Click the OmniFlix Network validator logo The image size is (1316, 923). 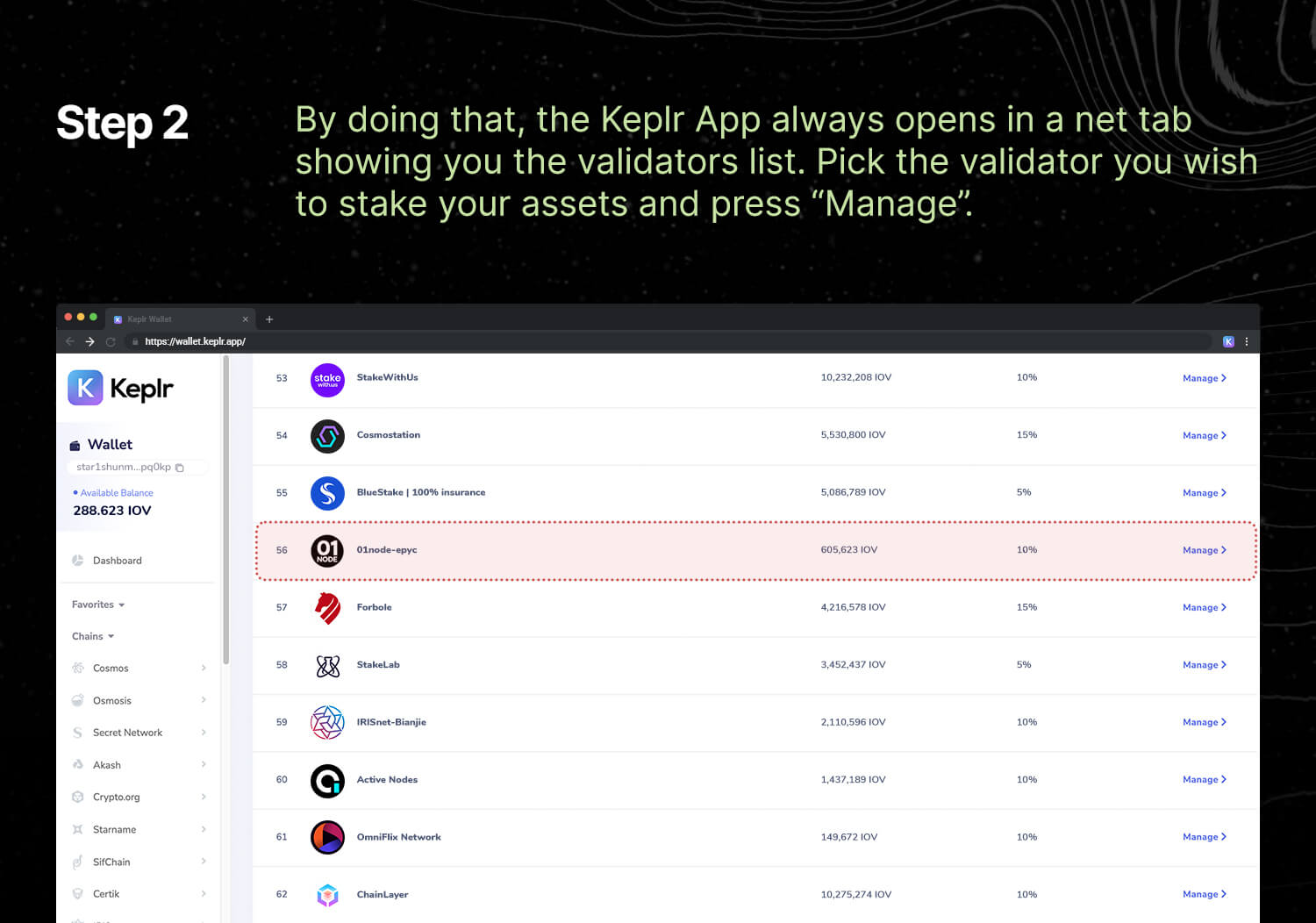pyautogui.click(x=327, y=838)
